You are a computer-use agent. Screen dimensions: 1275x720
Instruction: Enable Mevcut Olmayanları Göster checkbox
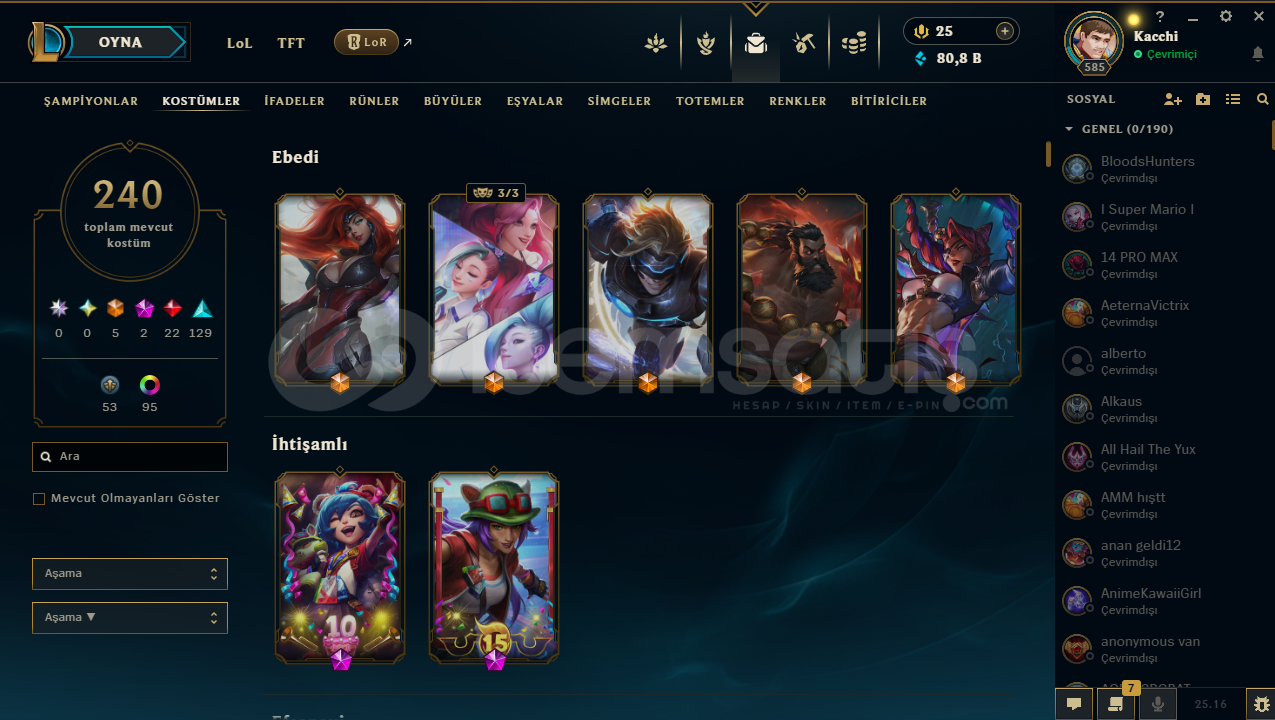[39, 498]
